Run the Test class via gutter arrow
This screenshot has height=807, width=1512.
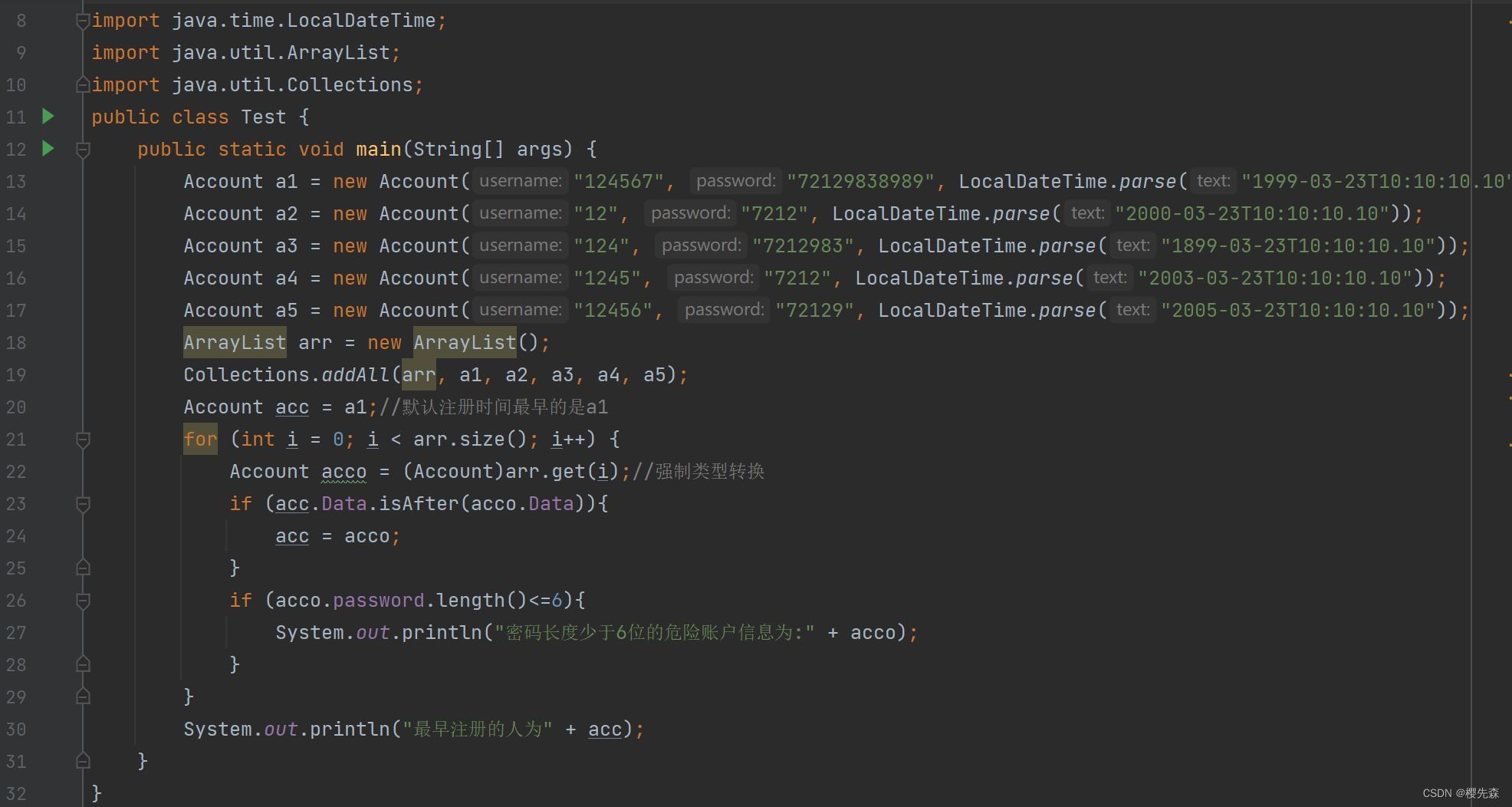(x=48, y=117)
